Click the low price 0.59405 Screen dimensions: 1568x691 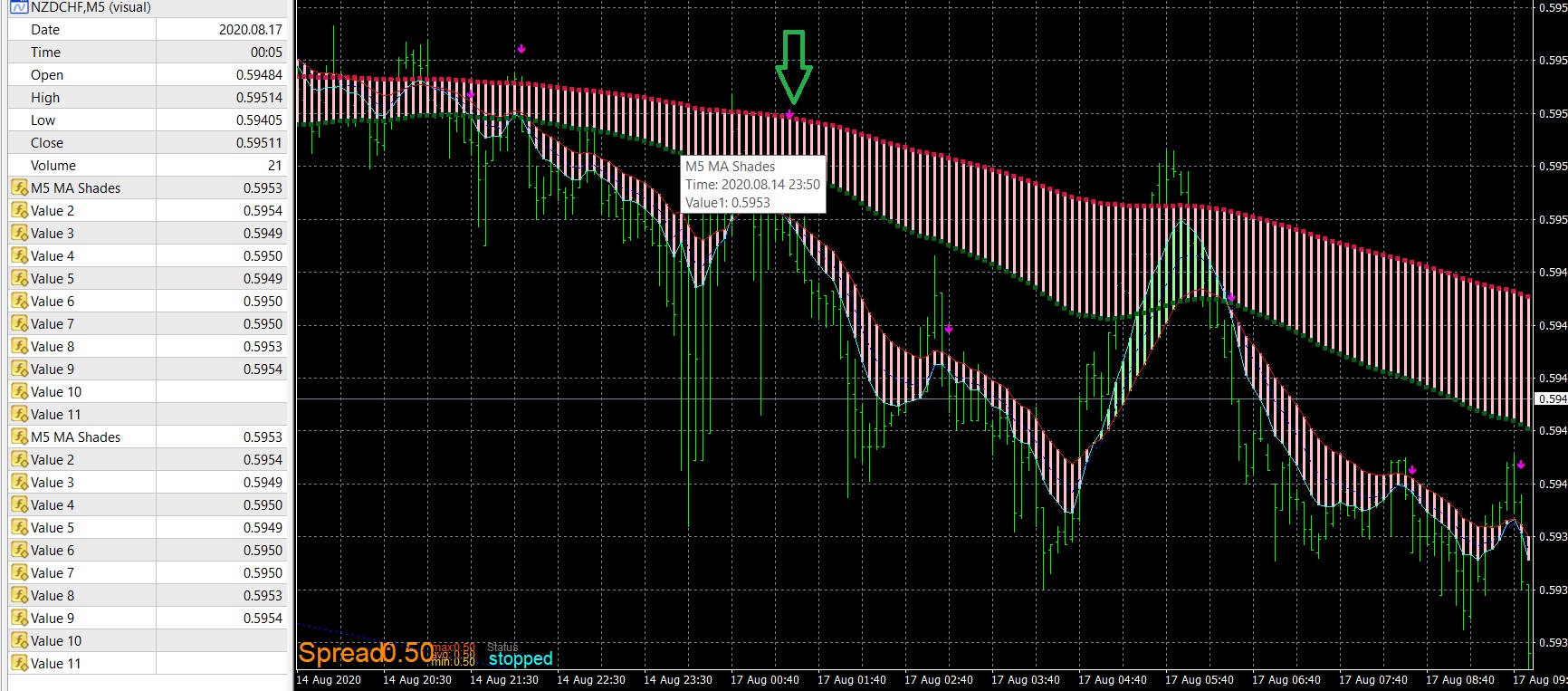[x=260, y=120]
